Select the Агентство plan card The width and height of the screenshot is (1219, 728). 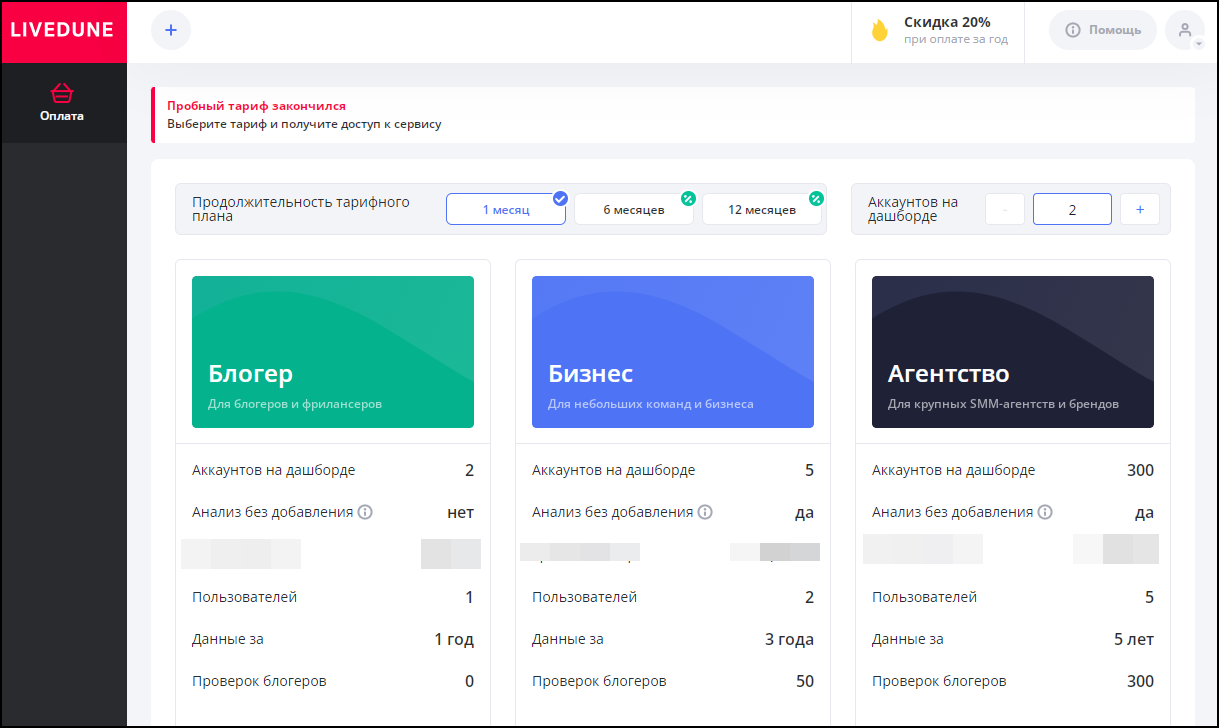1013,352
